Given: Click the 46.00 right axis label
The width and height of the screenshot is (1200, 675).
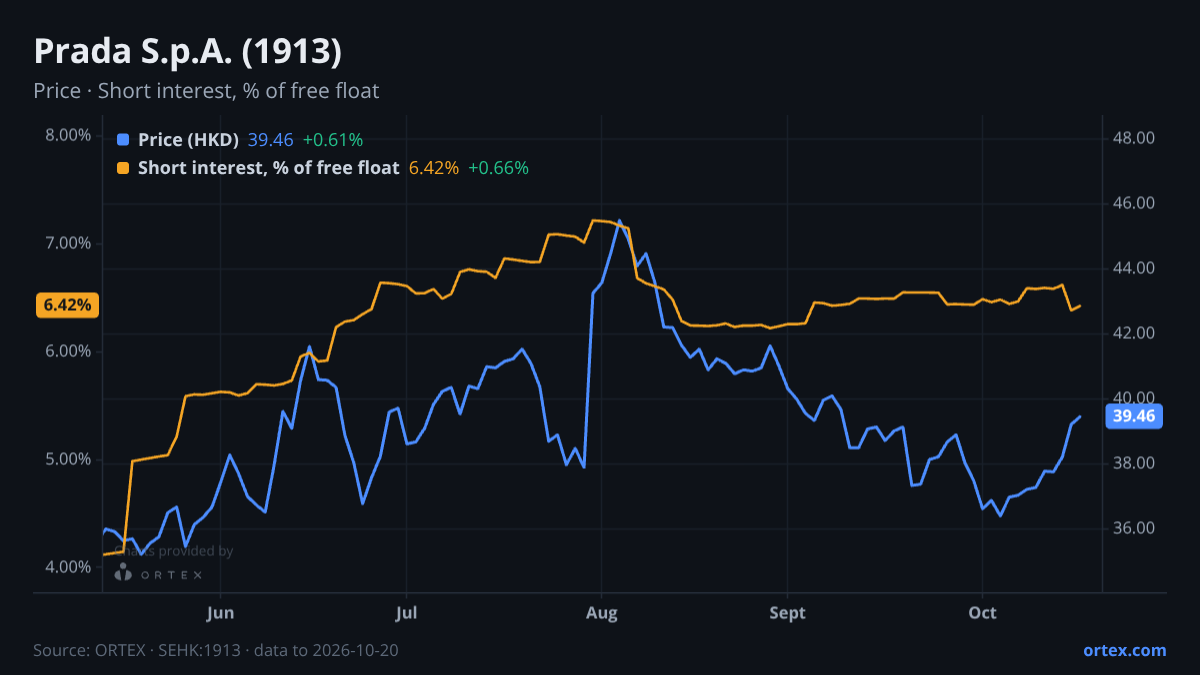Looking at the screenshot, I should pyautogui.click(x=1134, y=204).
